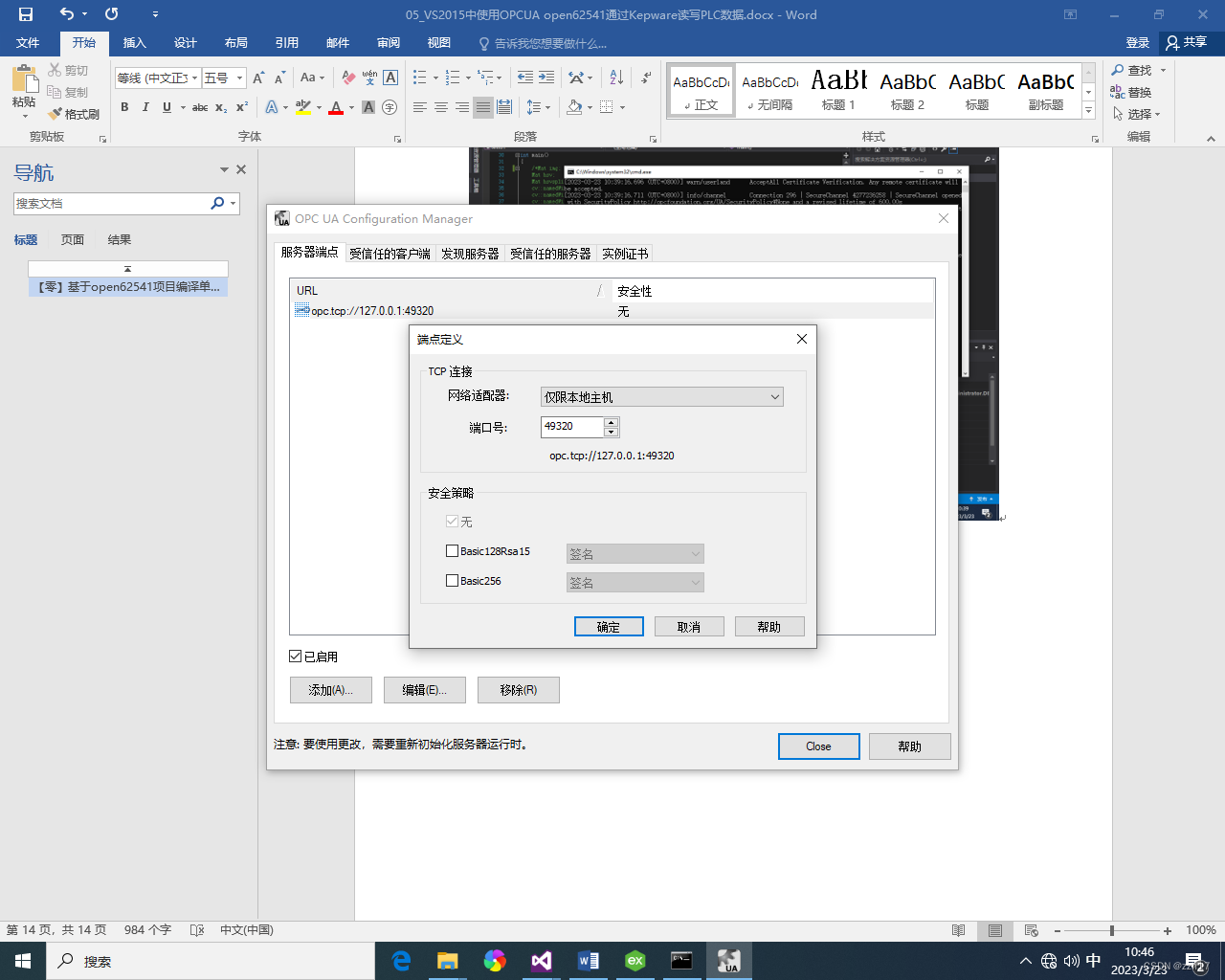
Task: Open the 网络适配器 dropdown
Action: (x=661, y=397)
